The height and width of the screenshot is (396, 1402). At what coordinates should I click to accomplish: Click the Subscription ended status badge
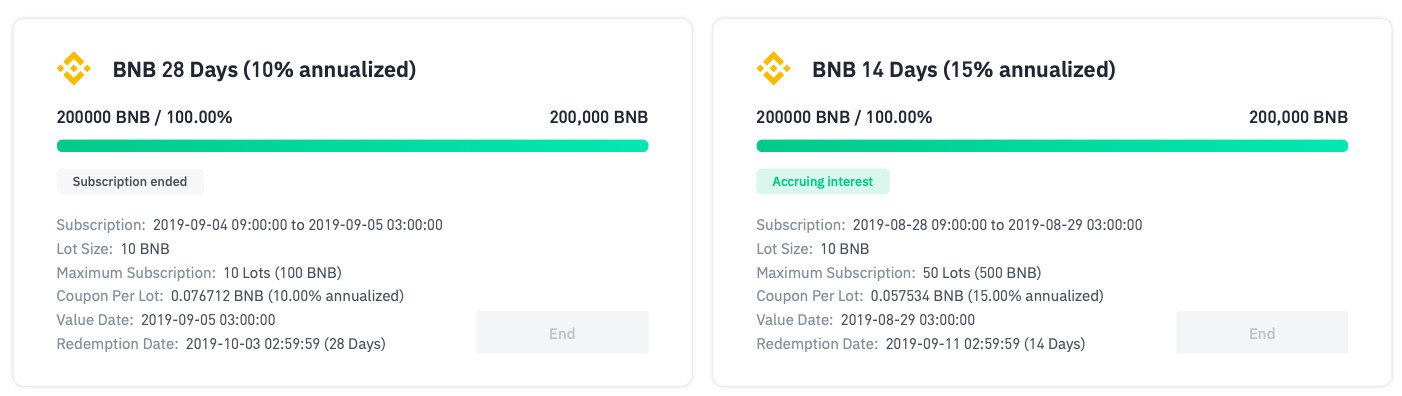pyautogui.click(x=130, y=182)
